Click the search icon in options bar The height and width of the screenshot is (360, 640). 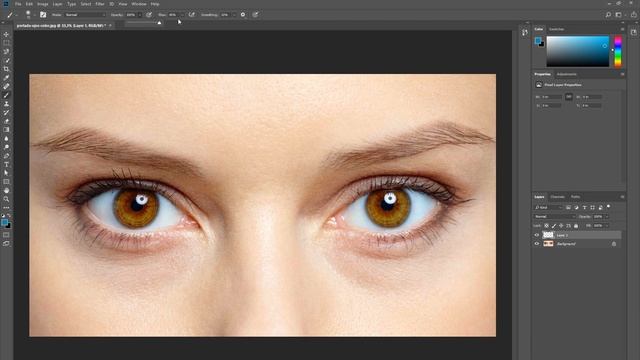pos(608,15)
